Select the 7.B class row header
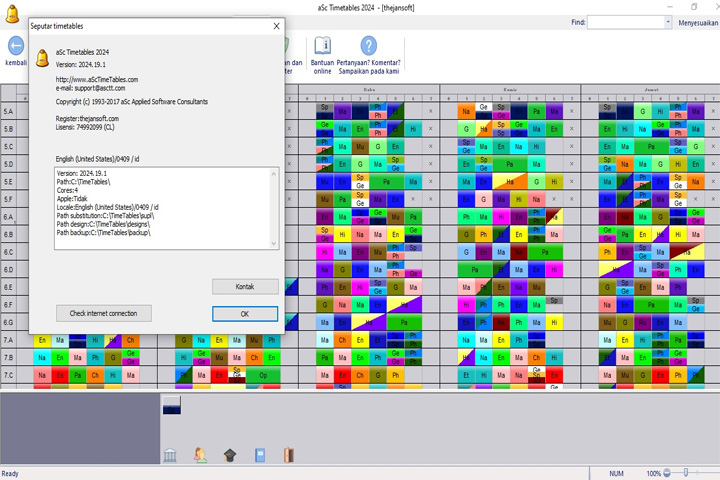The height and width of the screenshot is (480, 720). pyautogui.click(x=8, y=357)
